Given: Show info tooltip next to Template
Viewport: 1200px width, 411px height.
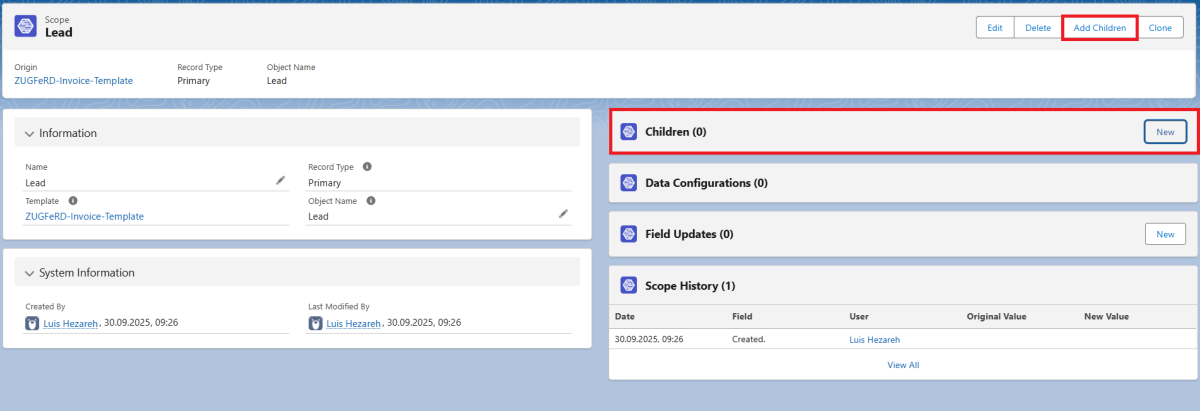Looking at the screenshot, I should point(73,200).
